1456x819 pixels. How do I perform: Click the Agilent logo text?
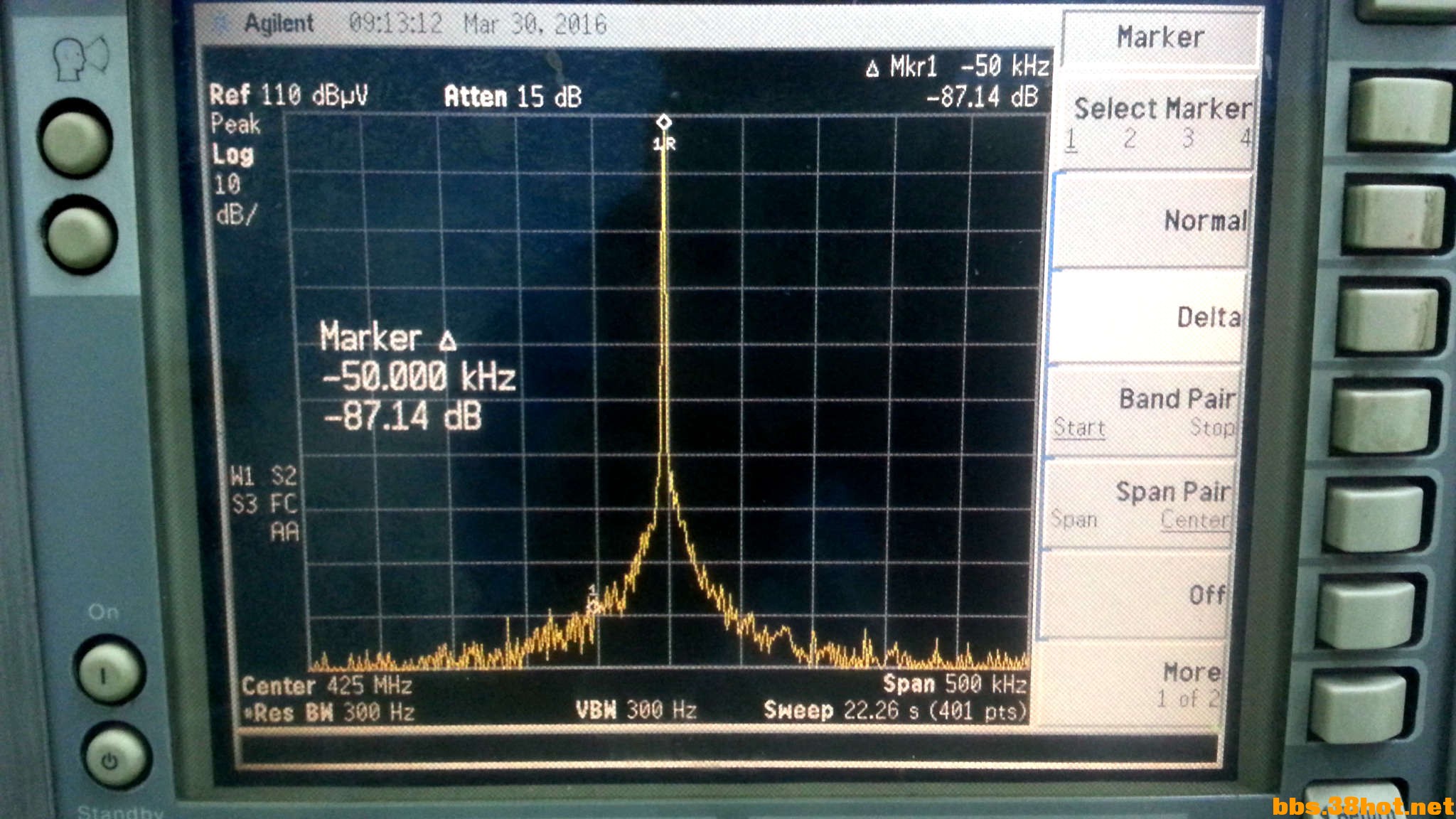279,23
